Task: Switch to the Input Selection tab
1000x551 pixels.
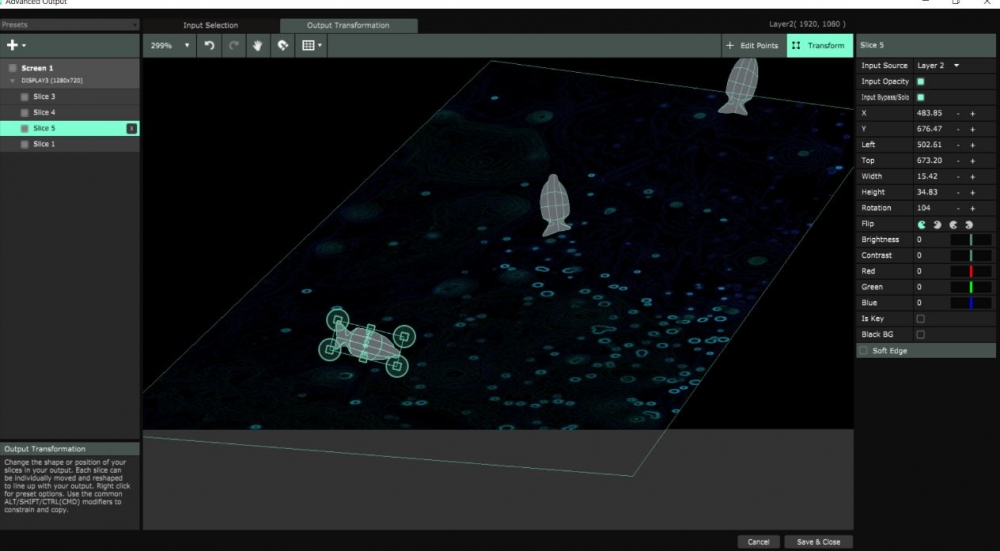Action: click(209, 25)
